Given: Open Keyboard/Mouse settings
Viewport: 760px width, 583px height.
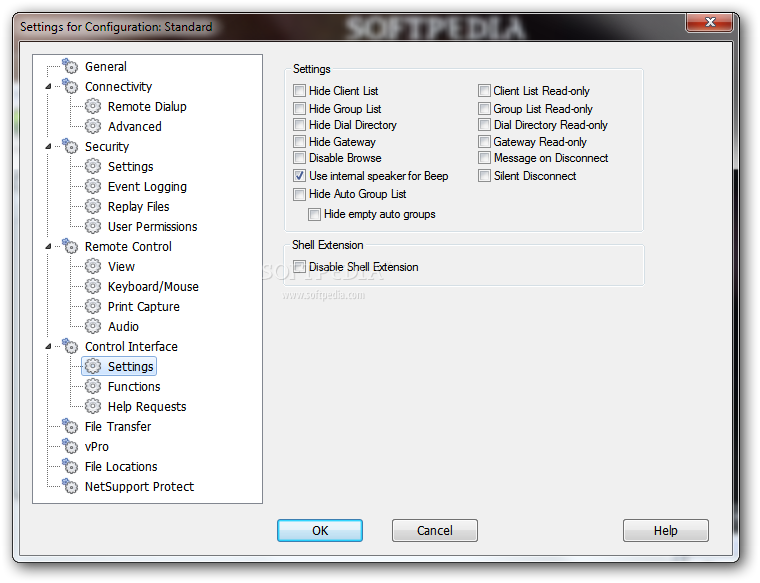Looking at the screenshot, I should point(153,286).
